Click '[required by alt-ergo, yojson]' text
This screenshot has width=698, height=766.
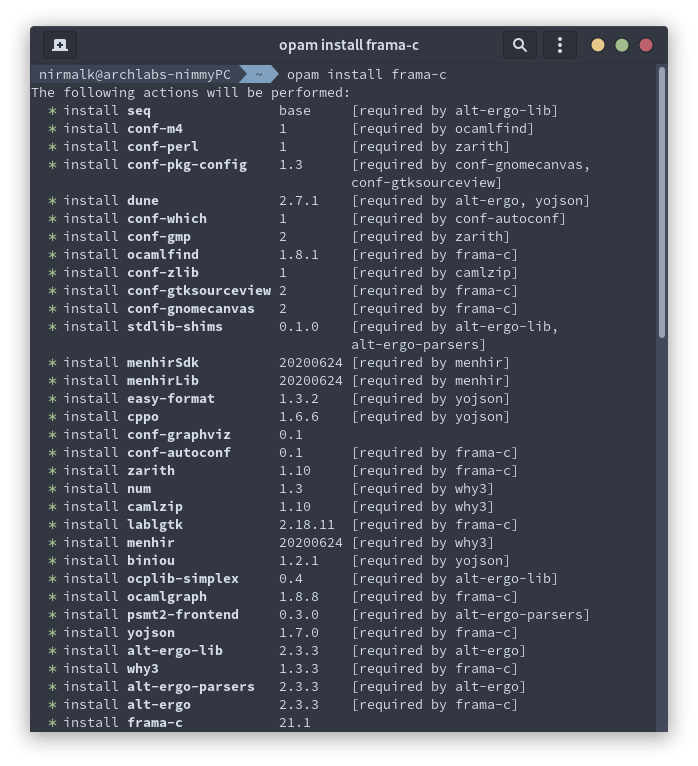[471, 201]
